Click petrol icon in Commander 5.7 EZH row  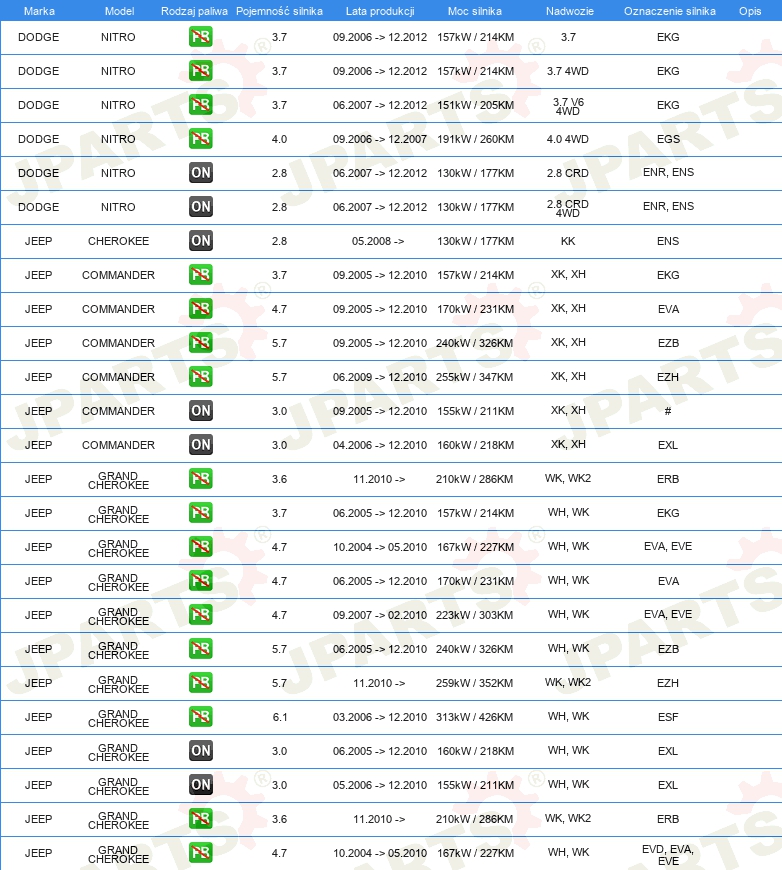(200, 377)
